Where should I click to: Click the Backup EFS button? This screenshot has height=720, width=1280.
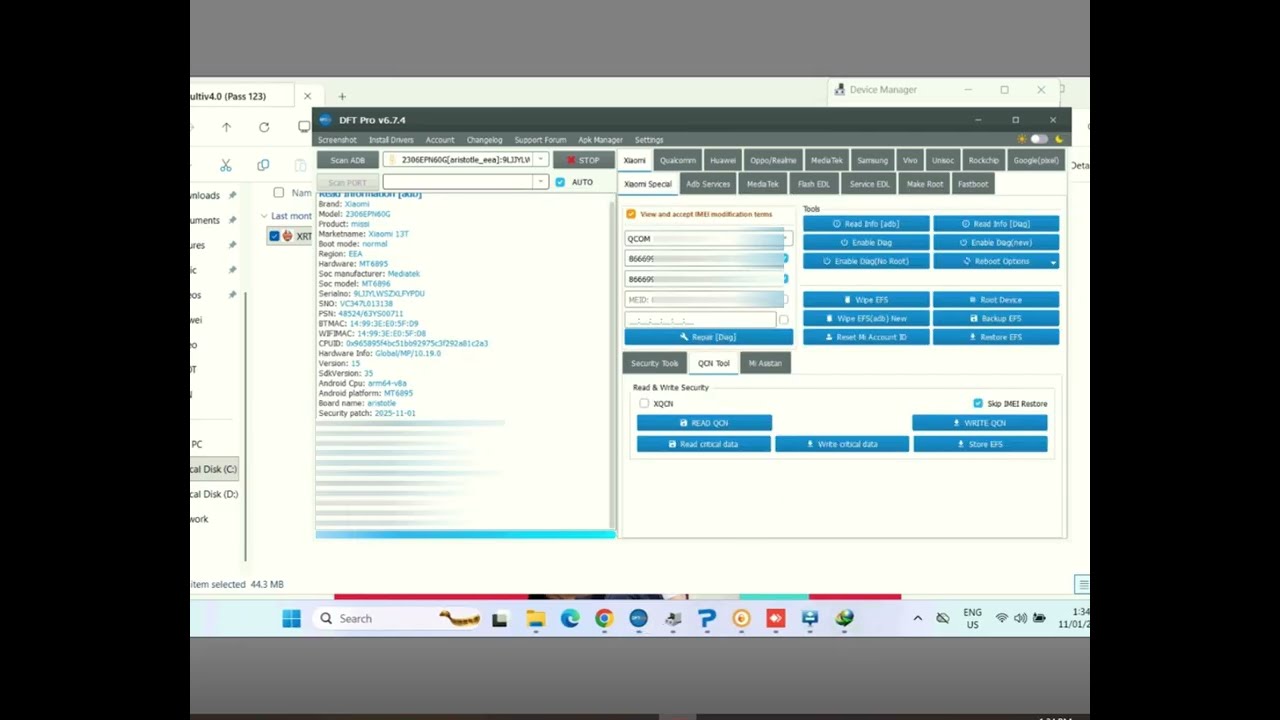coord(996,318)
